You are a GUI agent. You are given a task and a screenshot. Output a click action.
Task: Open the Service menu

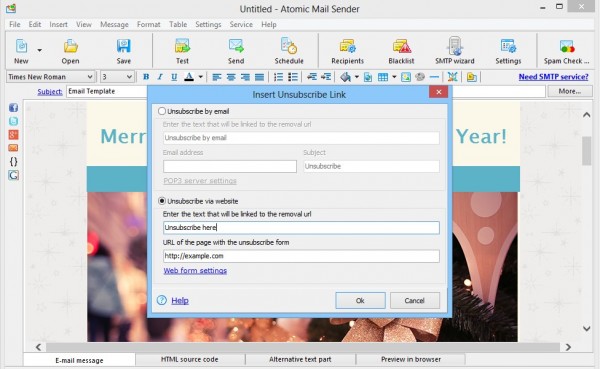pyautogui.click(x=241, y=24)
